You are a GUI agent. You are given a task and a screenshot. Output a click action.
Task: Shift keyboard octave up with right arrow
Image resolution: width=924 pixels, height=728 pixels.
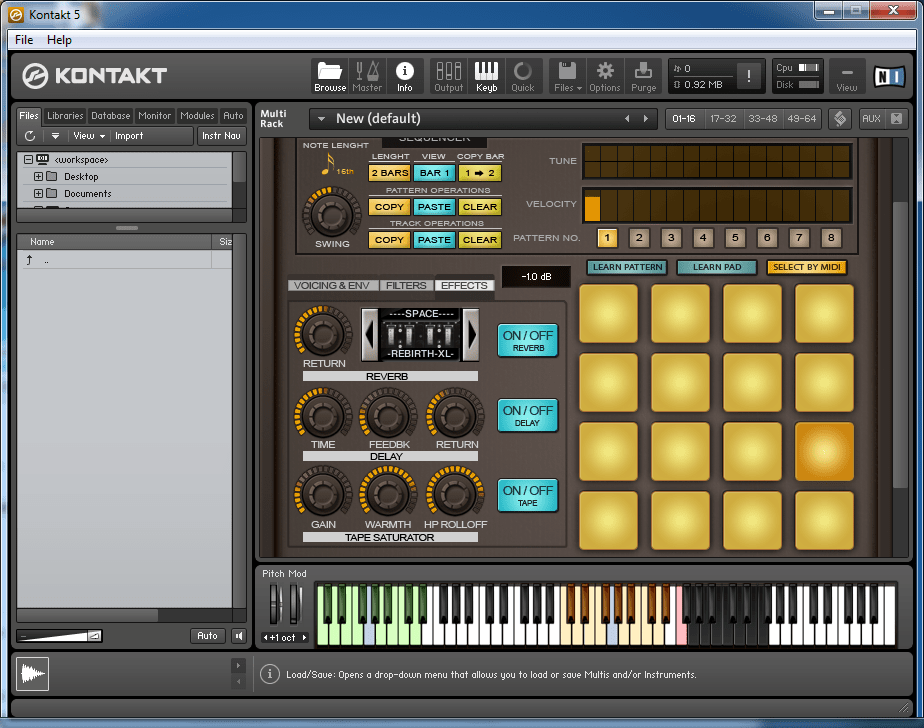tap(304, 637)
